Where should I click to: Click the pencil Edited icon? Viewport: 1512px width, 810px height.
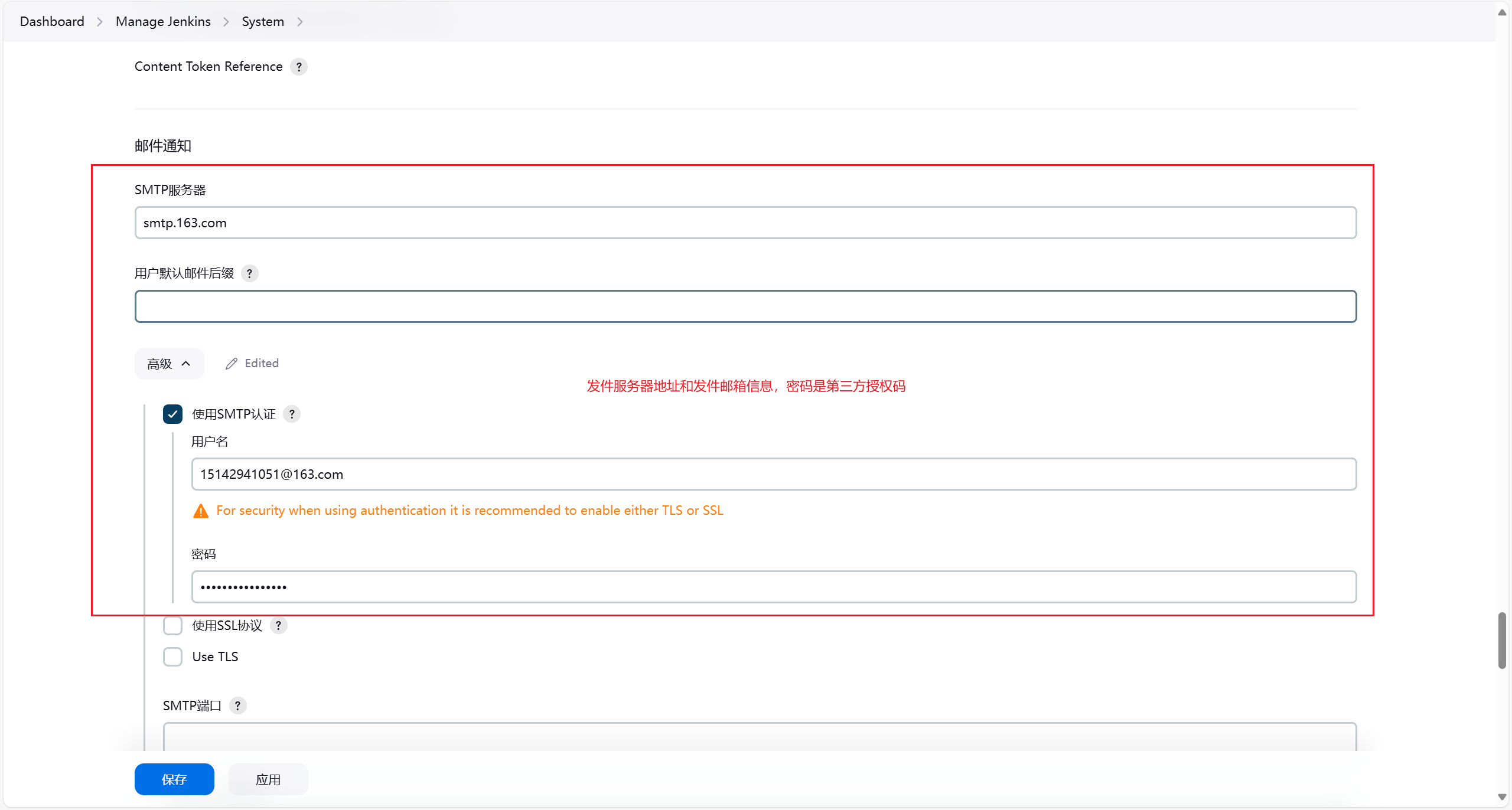click(232, 364)
